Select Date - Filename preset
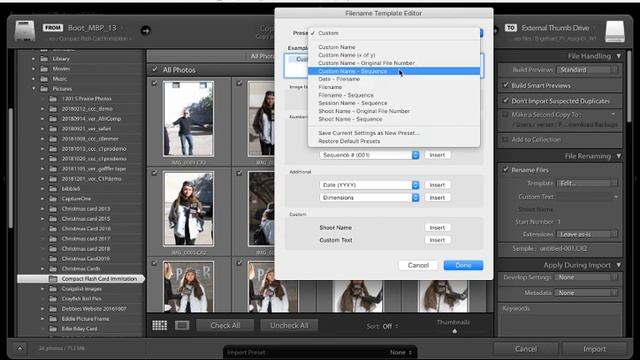 (x=394, y=79)
